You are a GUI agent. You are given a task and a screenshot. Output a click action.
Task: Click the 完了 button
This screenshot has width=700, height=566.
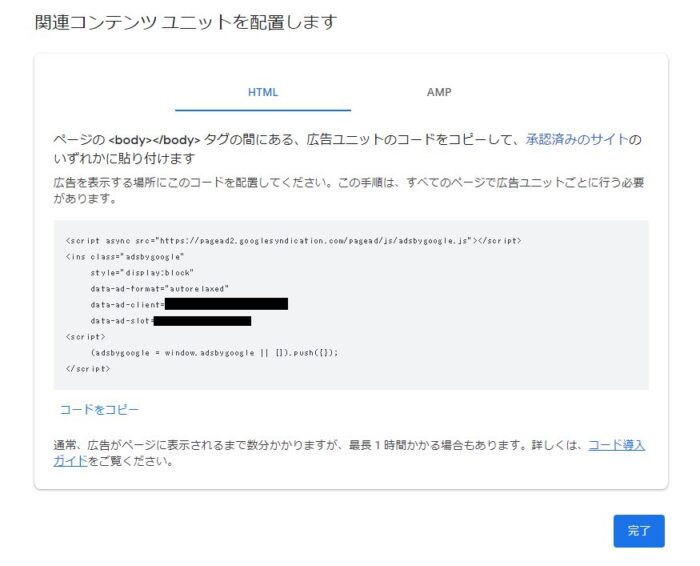639,531
